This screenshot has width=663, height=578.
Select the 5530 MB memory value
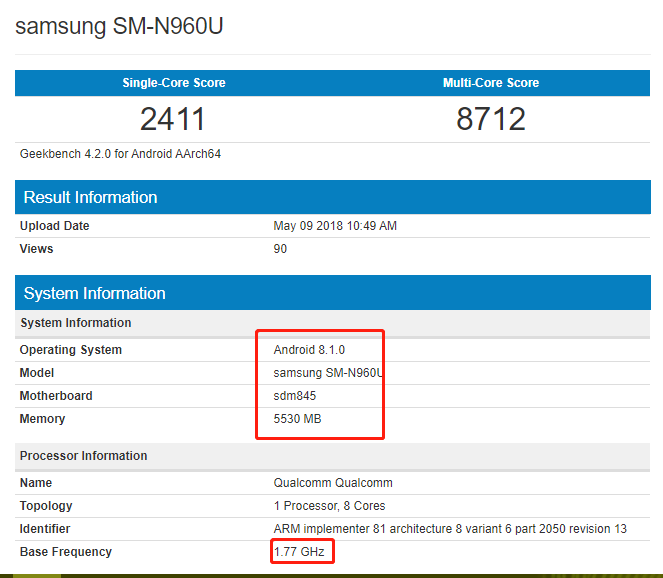(x=297, y=419)
